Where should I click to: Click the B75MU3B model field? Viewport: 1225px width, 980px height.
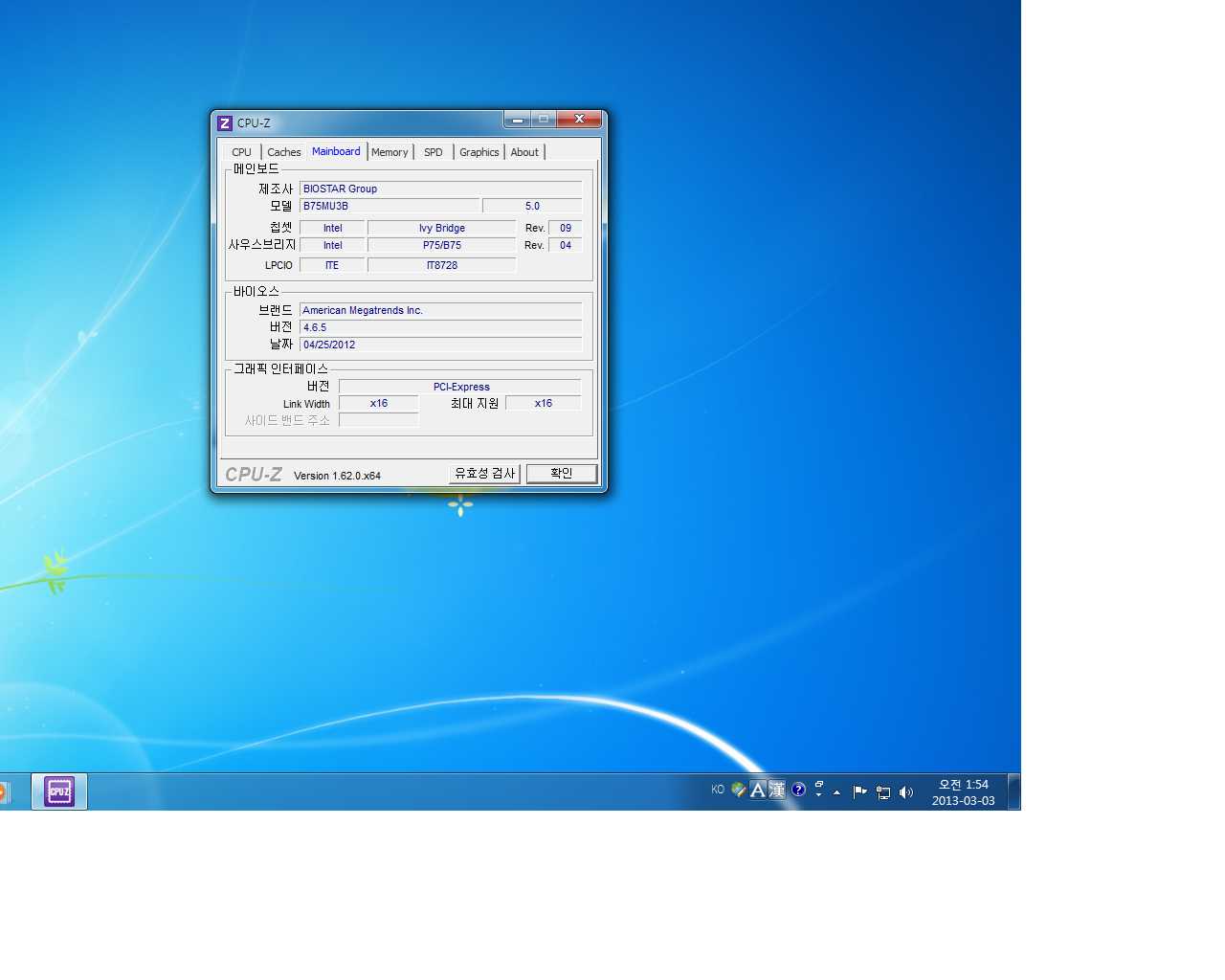tap(389, 206)
